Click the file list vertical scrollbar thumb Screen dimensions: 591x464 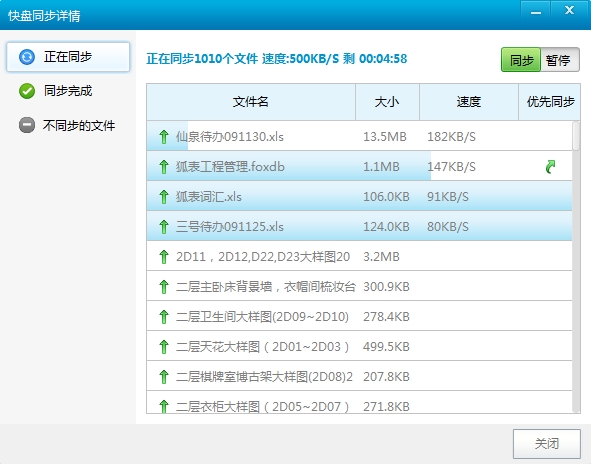(x=576, y=136)
